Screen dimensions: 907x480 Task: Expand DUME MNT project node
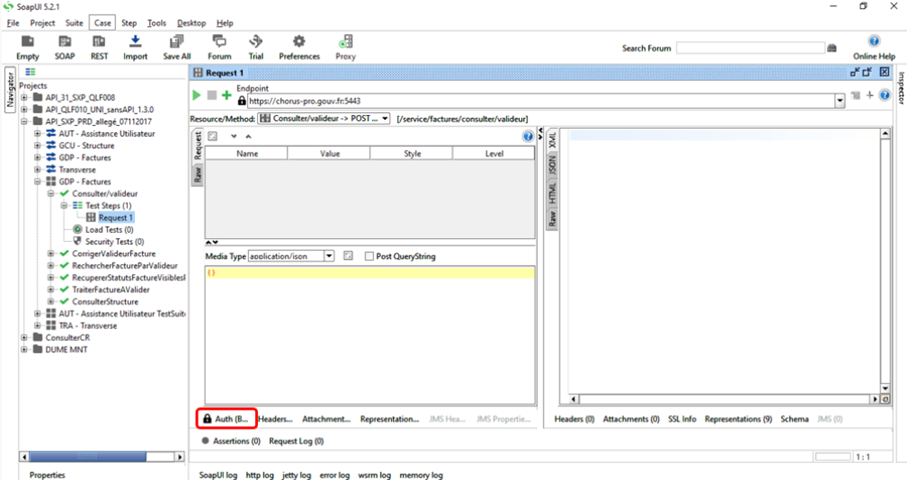[x=24, y=349]
